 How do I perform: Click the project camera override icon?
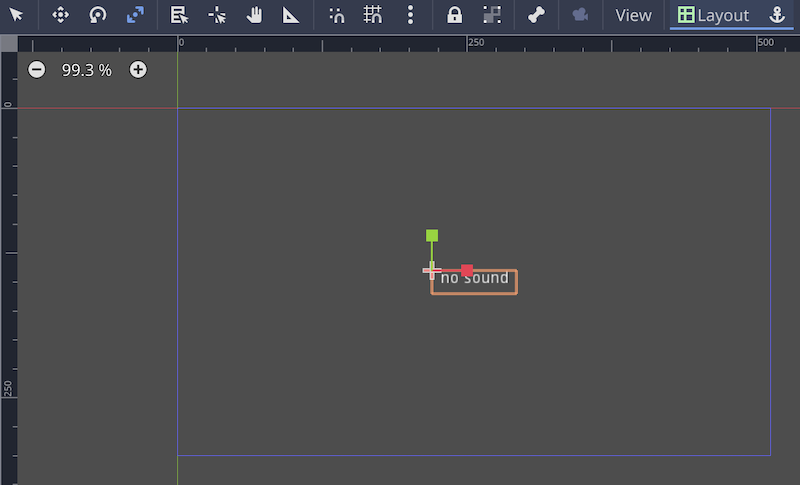tap(579, 15)
